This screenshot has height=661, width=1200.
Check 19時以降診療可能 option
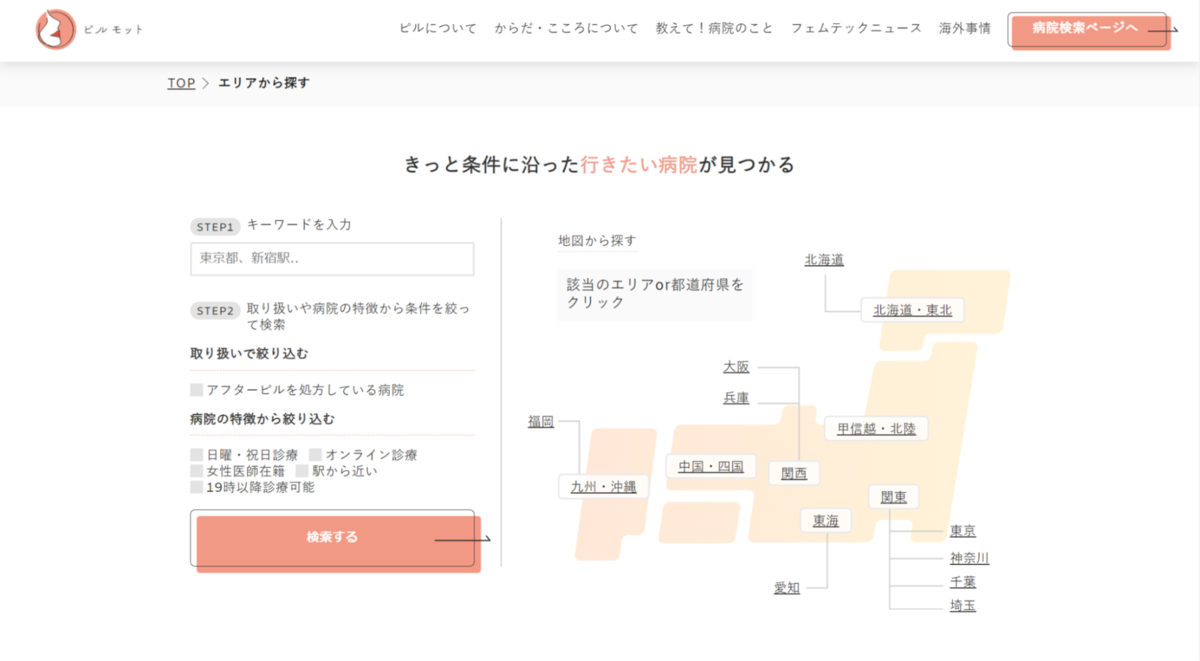point(197,487)
